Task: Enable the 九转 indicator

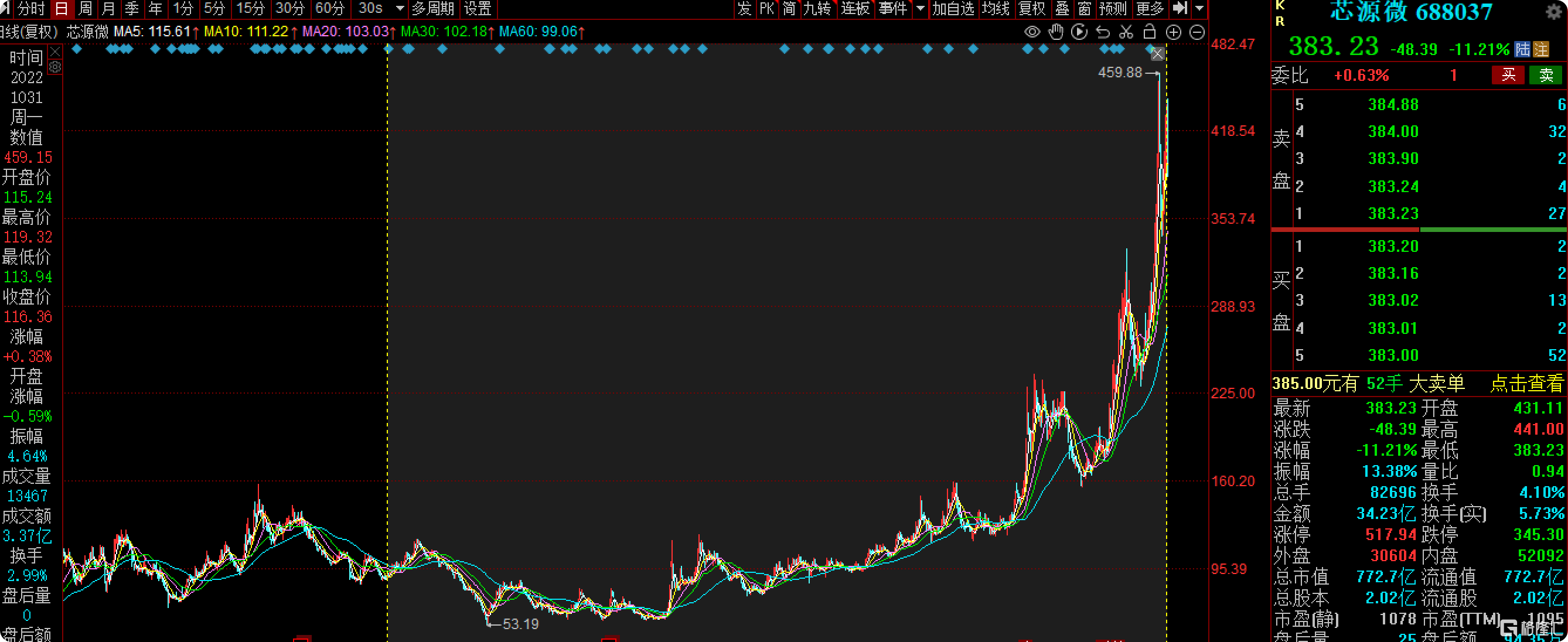Action: 817,9
